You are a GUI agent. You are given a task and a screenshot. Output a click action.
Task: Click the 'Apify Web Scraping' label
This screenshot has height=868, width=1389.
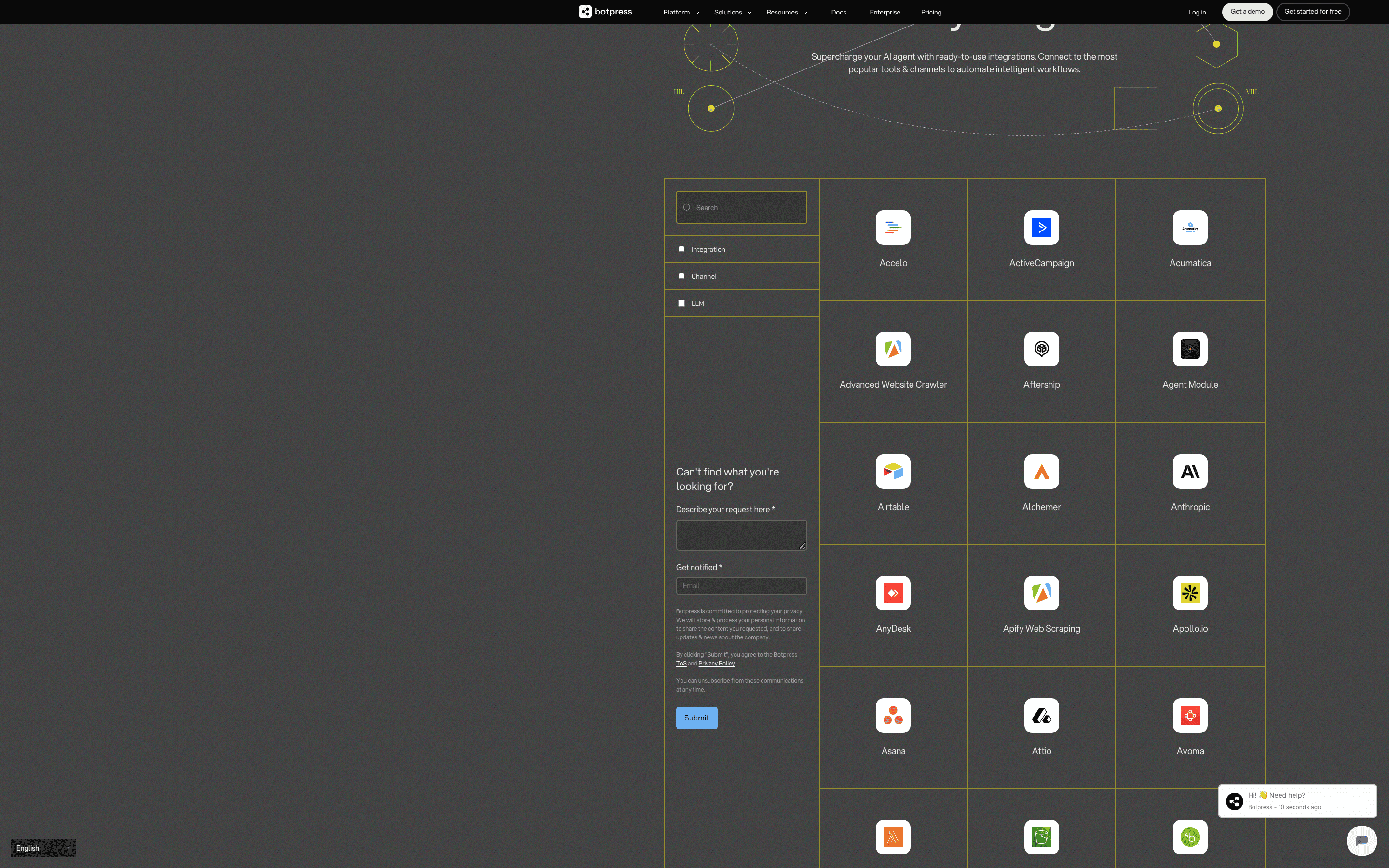click(x=1041, y=629)
